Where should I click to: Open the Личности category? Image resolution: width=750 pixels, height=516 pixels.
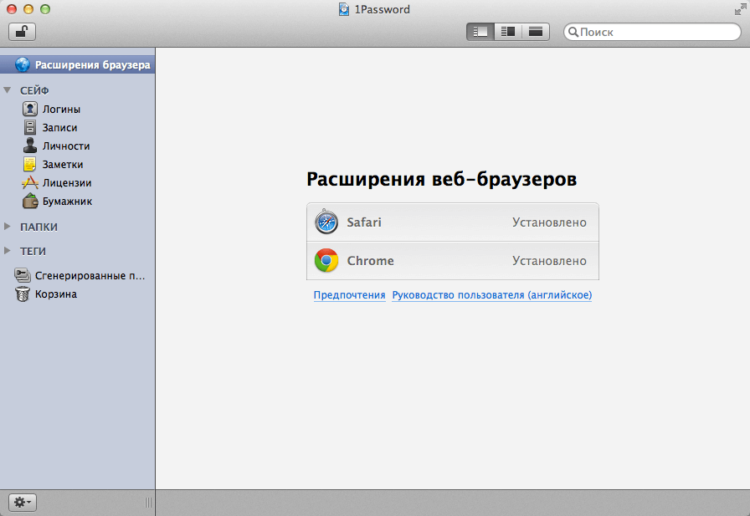[x=66, y=146]
